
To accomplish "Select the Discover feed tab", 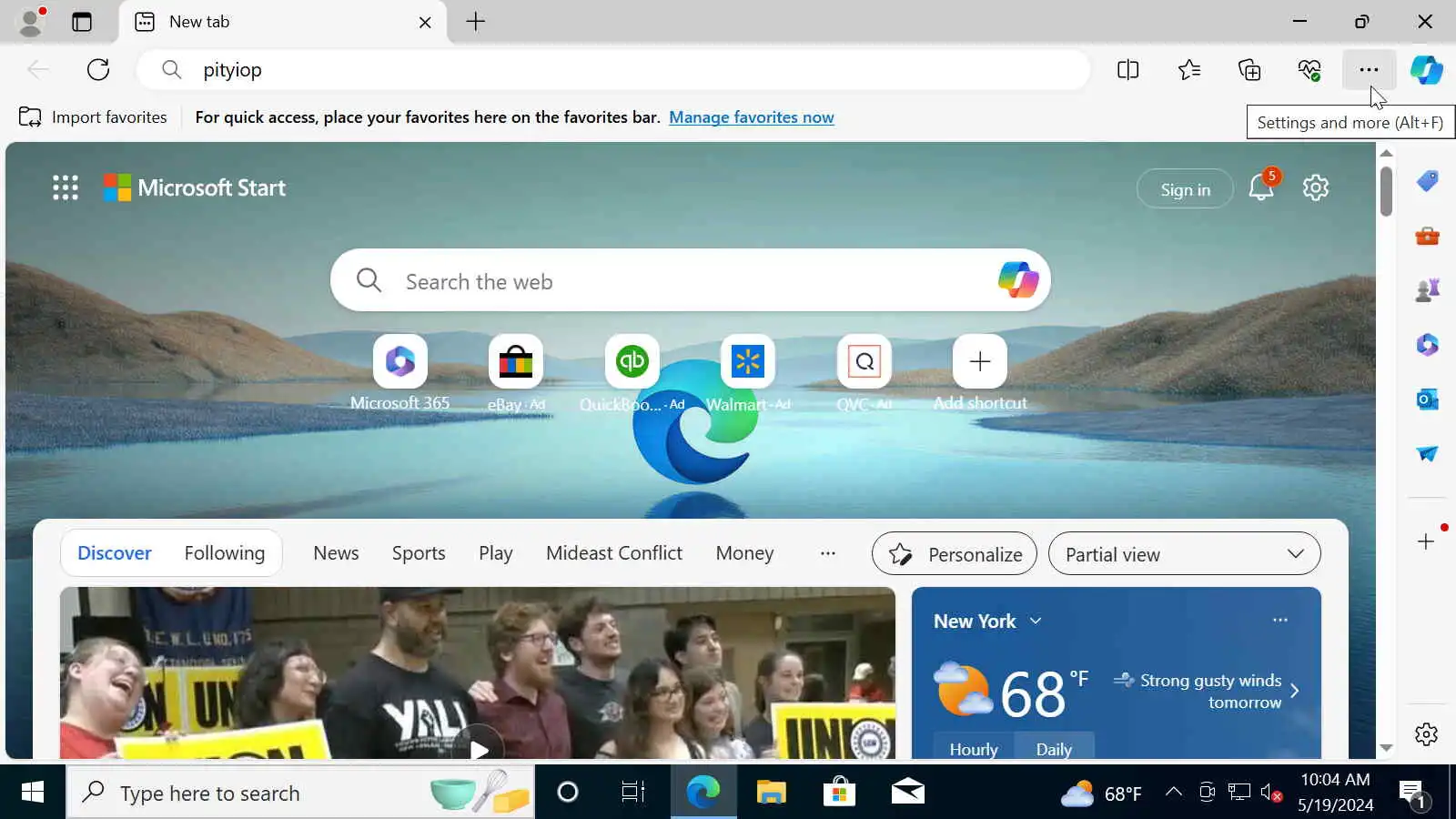I will [115, 553].
